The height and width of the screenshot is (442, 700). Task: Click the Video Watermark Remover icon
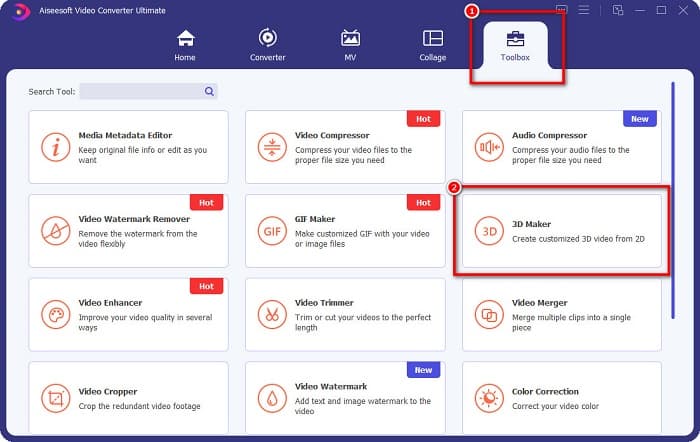(x=56, y=231)
